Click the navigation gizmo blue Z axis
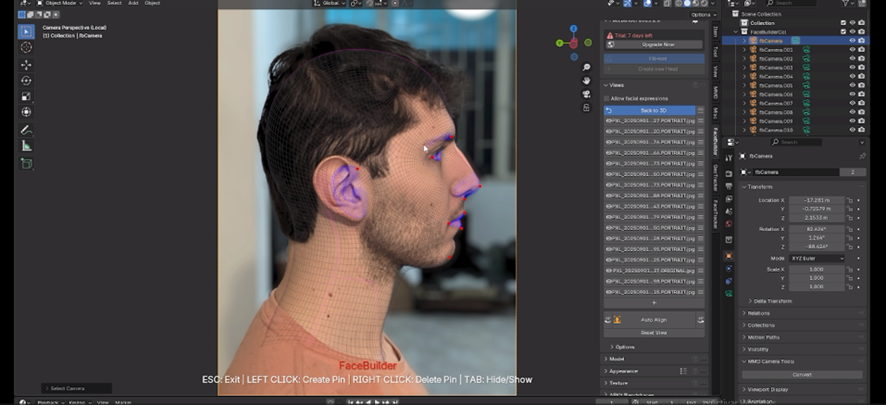The height and width of the screenshot is (405, 886). click(574, 28)
